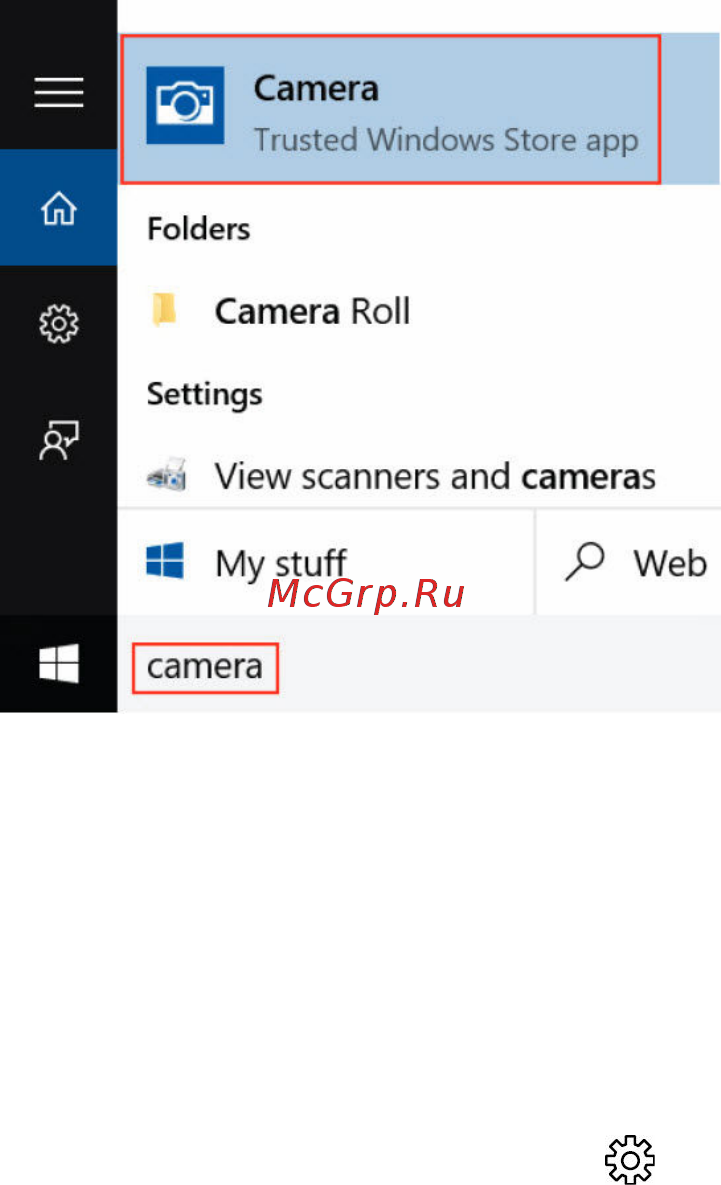Click the Folders section heading
Viewport: 721px width, 1185px height.
198,229
